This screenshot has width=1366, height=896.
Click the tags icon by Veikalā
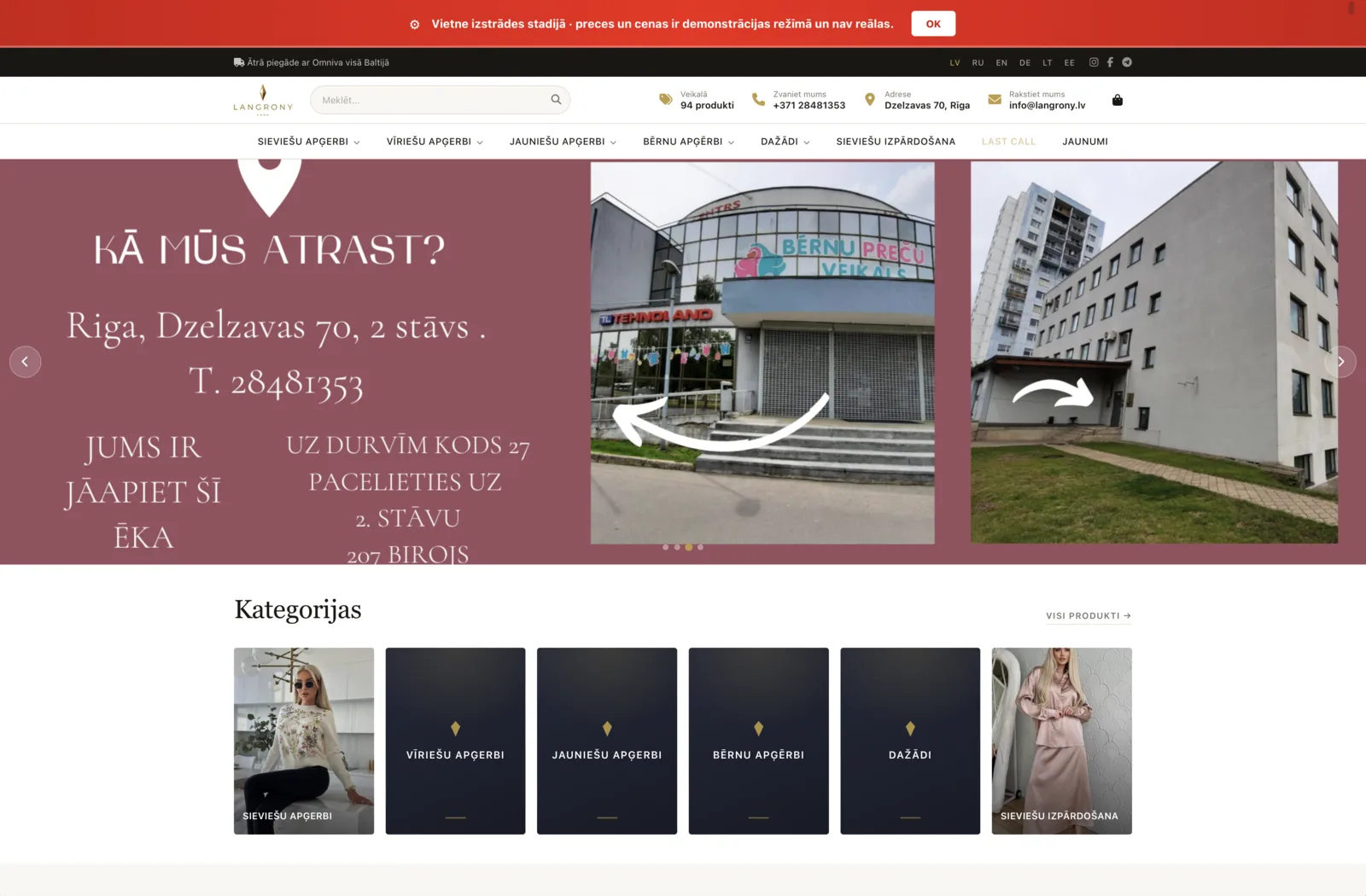[666, 100]
